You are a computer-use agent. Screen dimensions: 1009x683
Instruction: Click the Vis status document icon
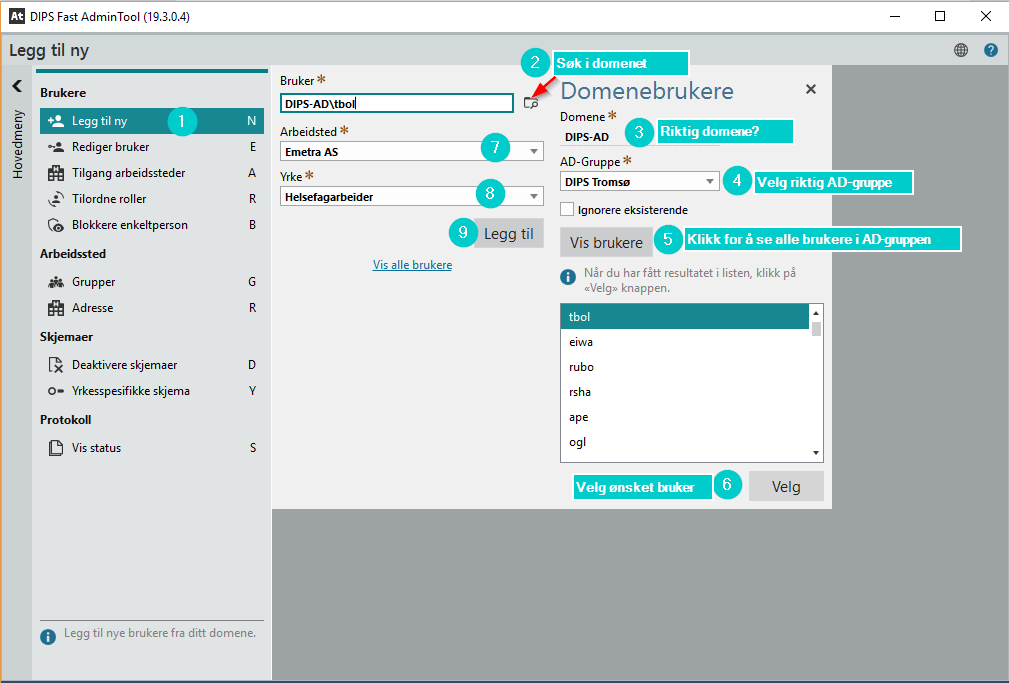tap(56, 448)
